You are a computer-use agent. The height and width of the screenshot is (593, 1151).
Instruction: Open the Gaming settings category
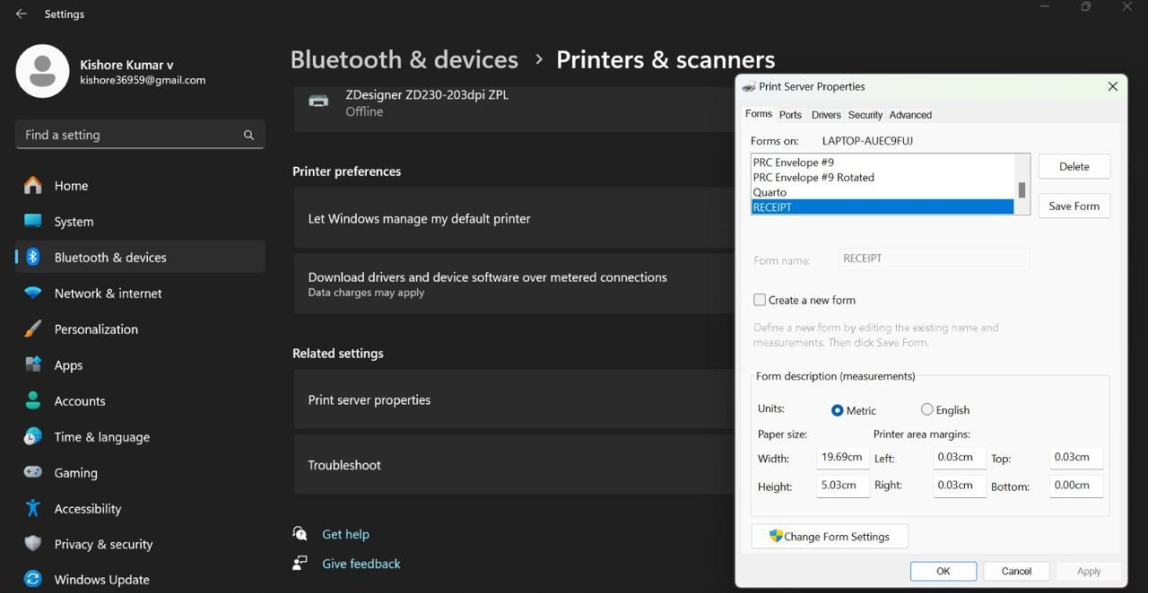(x=139, y=473)
